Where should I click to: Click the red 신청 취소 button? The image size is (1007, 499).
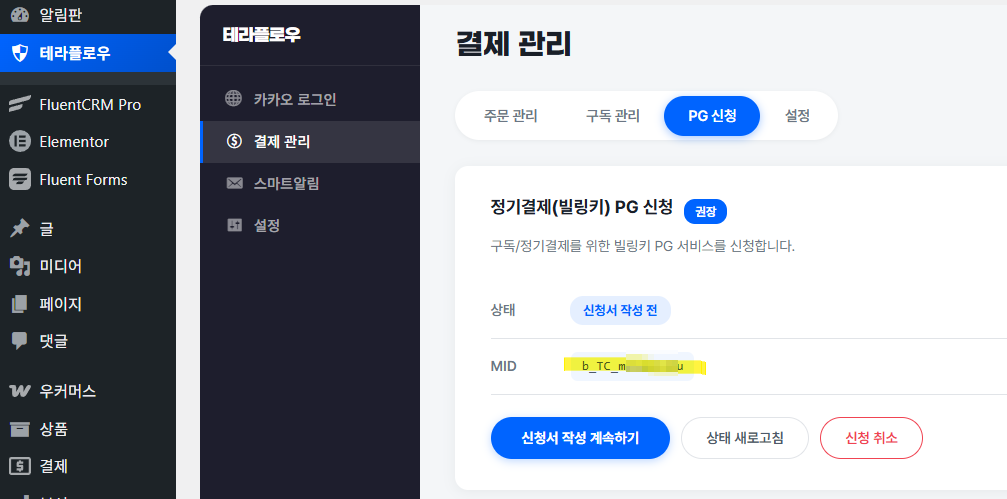[870, 438]
